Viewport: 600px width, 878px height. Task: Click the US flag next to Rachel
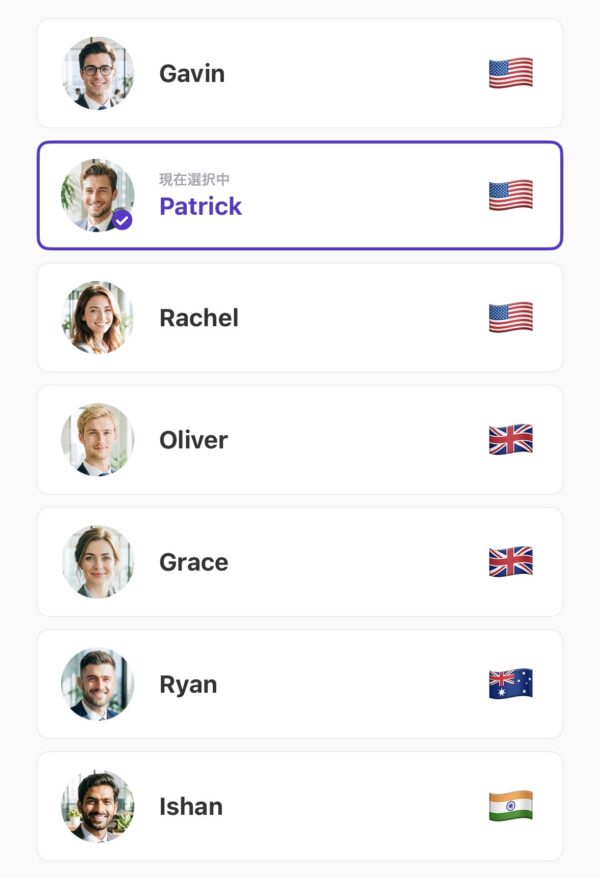tap(510, 317)
